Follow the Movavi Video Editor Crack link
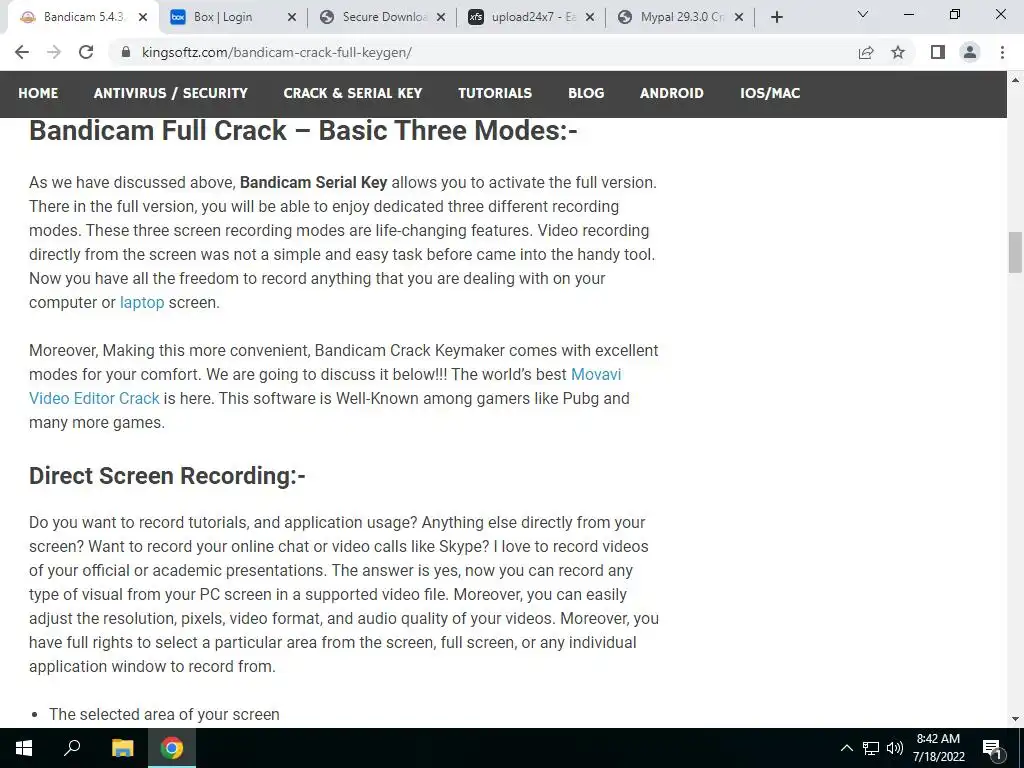Image resolution: width=1024 pixels, height=768 pixels. tap(94, 398)
